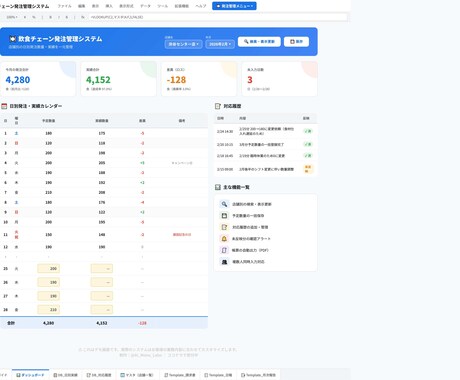Image resolution: width=460 pixels, height=380 pixels.
Task: Click the planned quantity field showing 200 on day 25
Action: click(49, 269)
